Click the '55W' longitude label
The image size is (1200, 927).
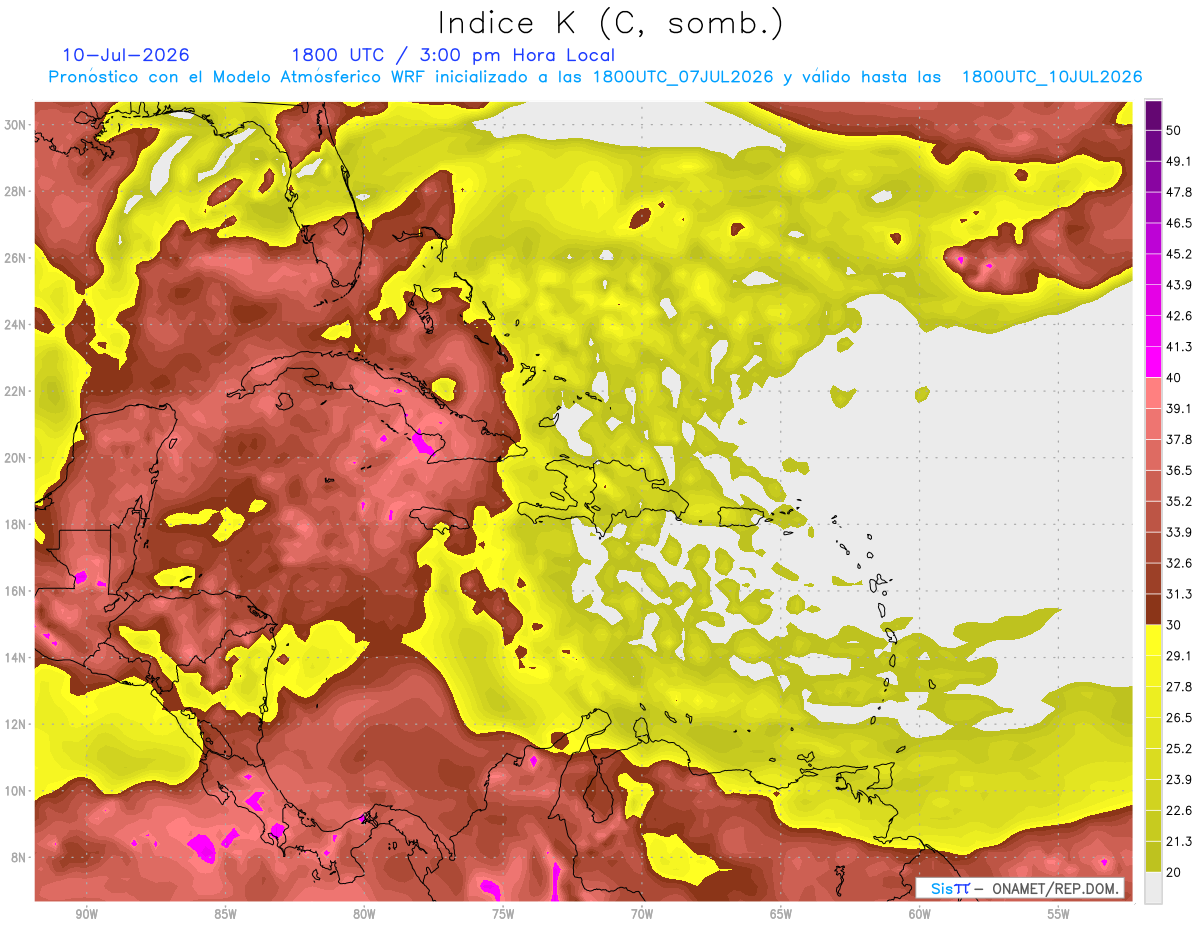coord(1058,914)
